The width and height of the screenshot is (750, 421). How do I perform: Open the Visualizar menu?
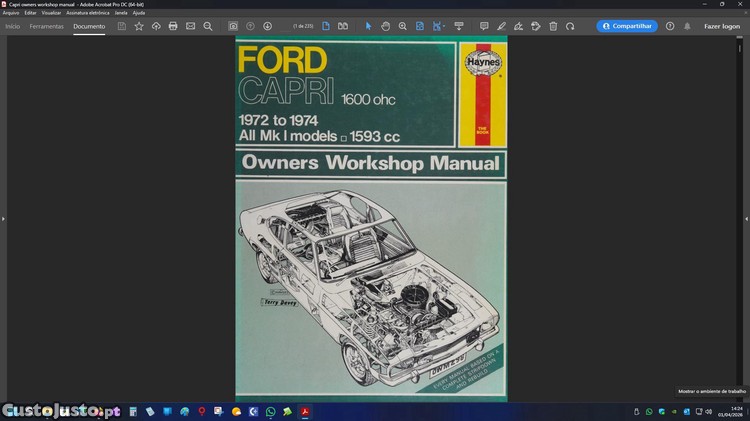coord(51,12)
